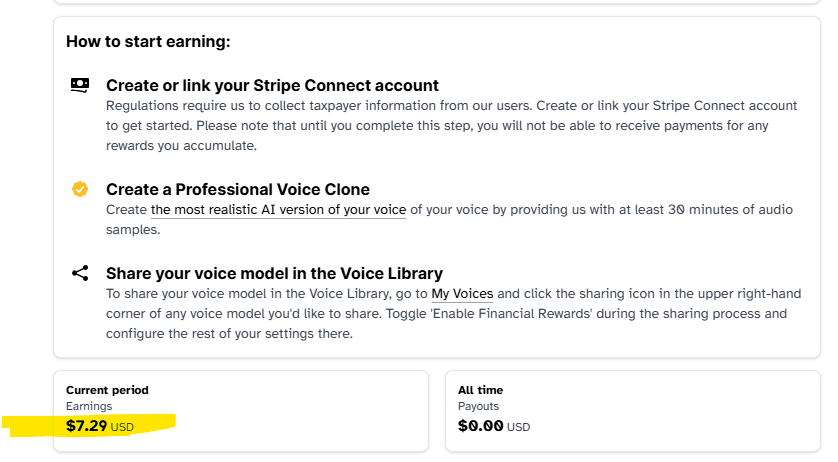
Task: Click the $0.00 payouts amount
Action: point(480,426)
